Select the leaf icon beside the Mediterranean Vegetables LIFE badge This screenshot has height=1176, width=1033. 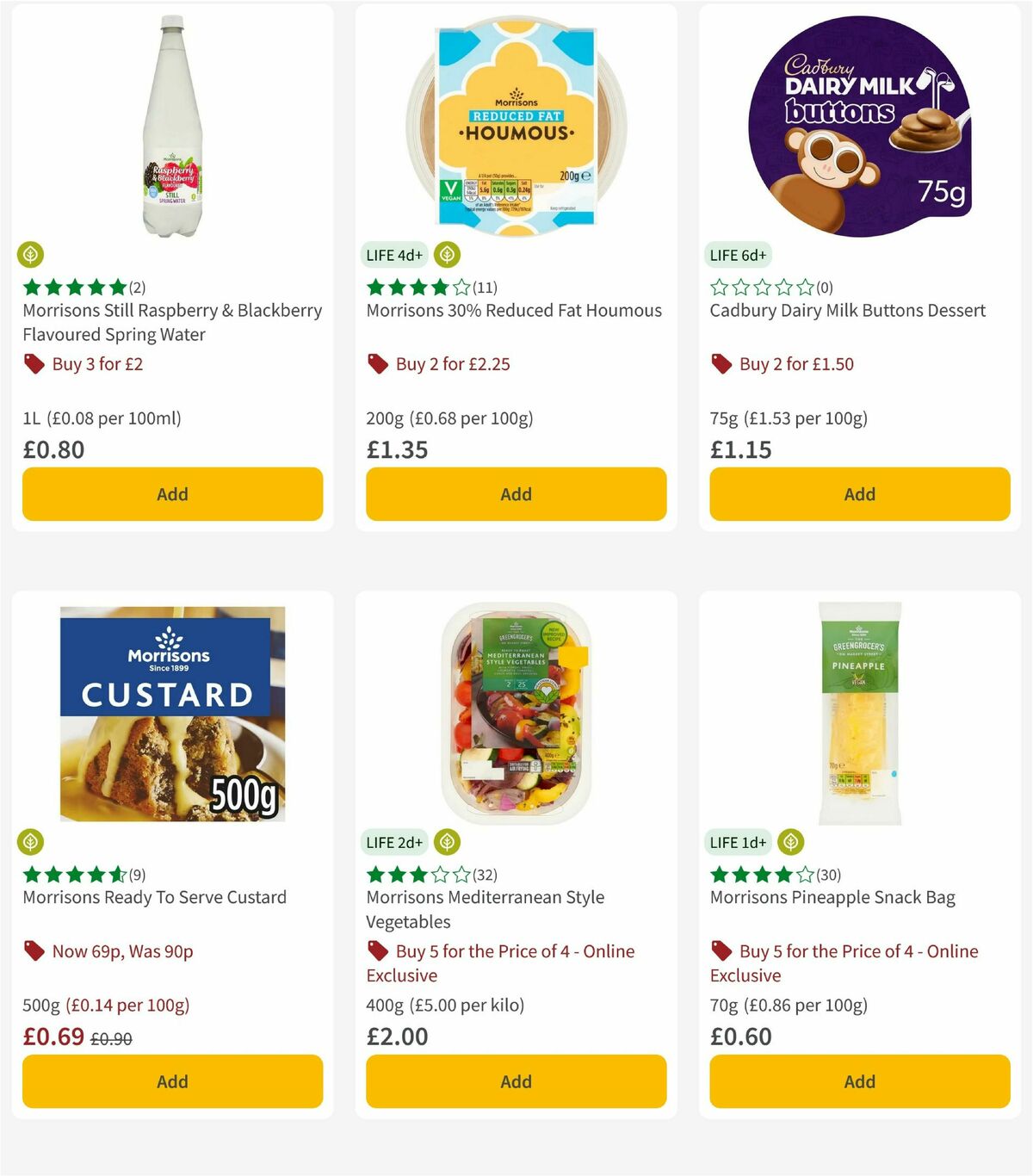click(x=447, y=842)
